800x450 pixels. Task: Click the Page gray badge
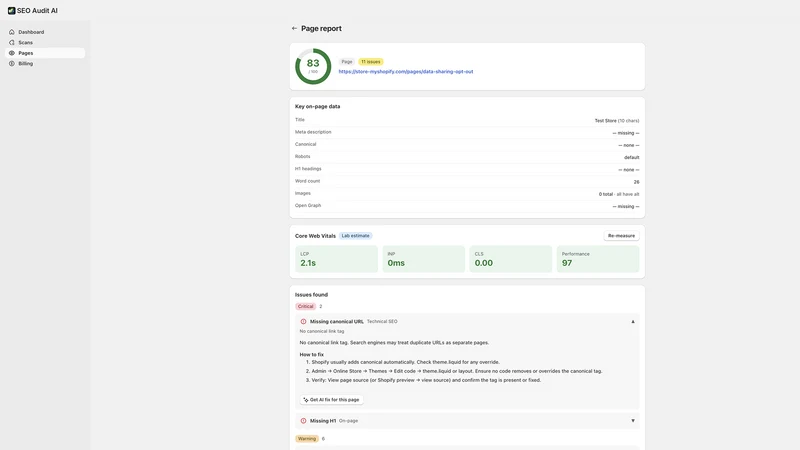pyautogui.click(x=347, y=62)
